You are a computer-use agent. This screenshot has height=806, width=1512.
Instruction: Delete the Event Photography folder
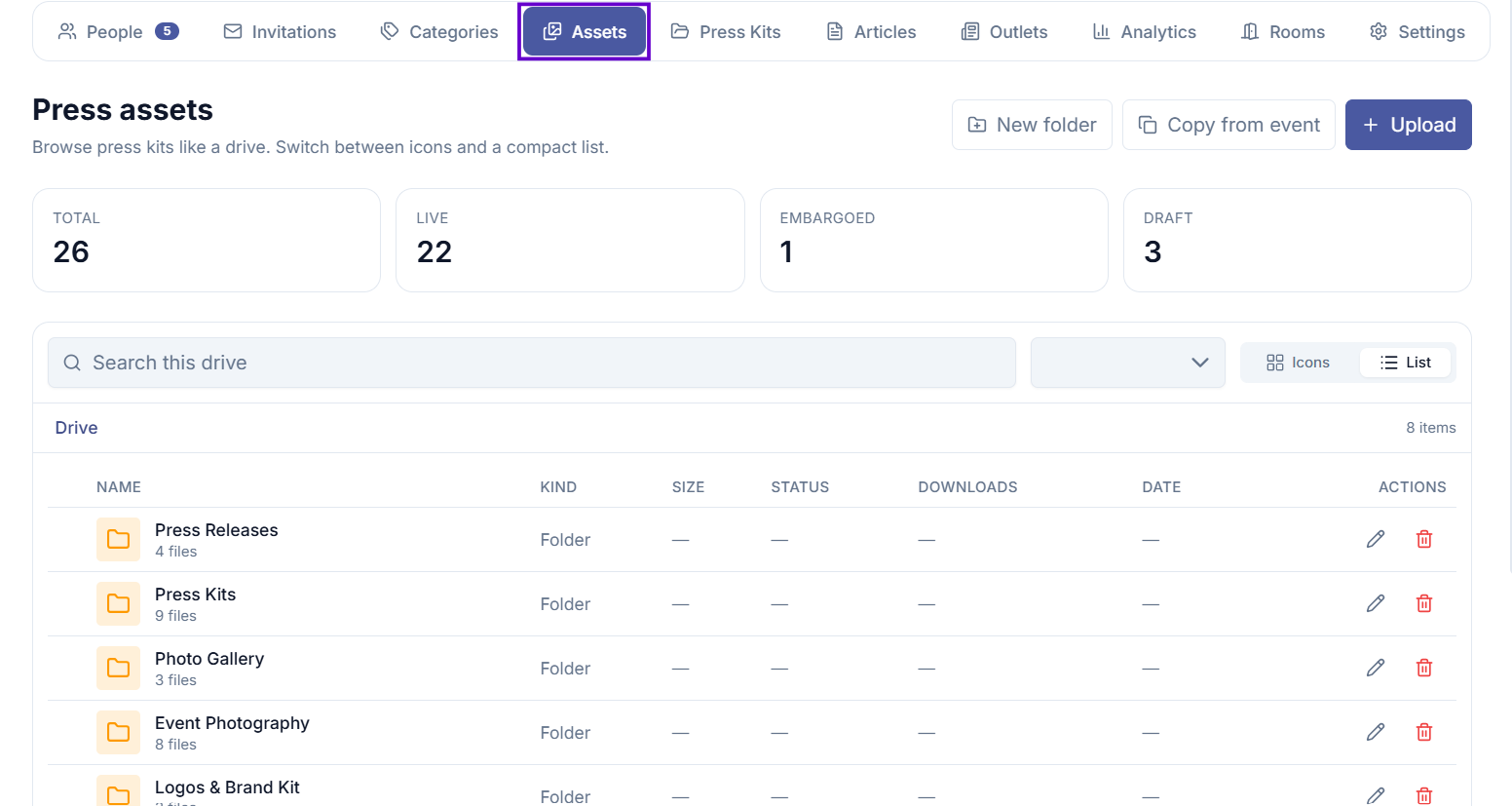coord(1424,732)
